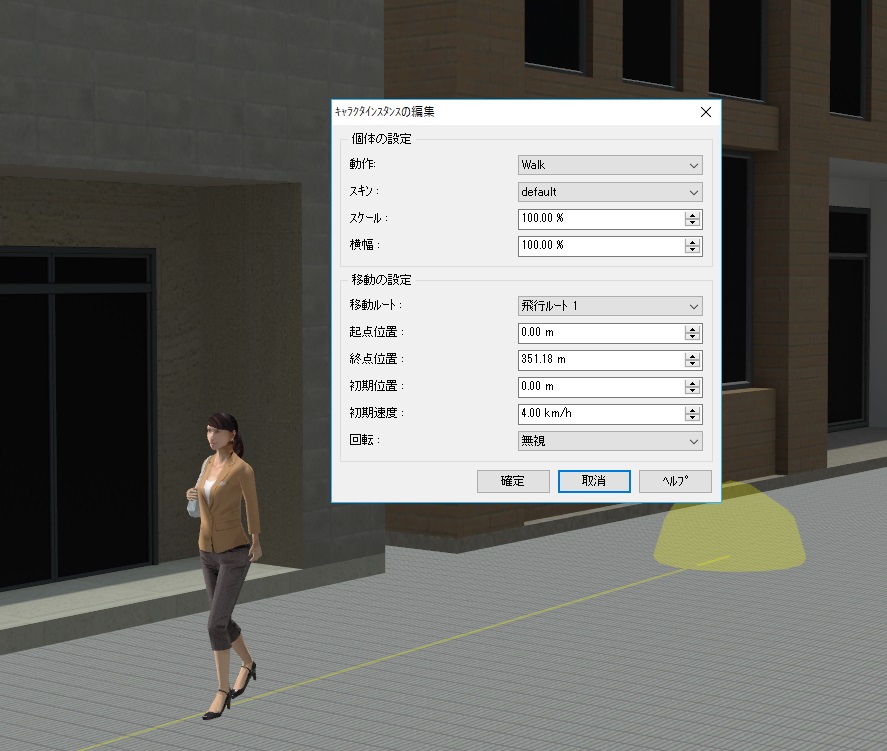Open the スキン default dropdown
Viewport: 887px width, 751px height.
pos(610,192)
